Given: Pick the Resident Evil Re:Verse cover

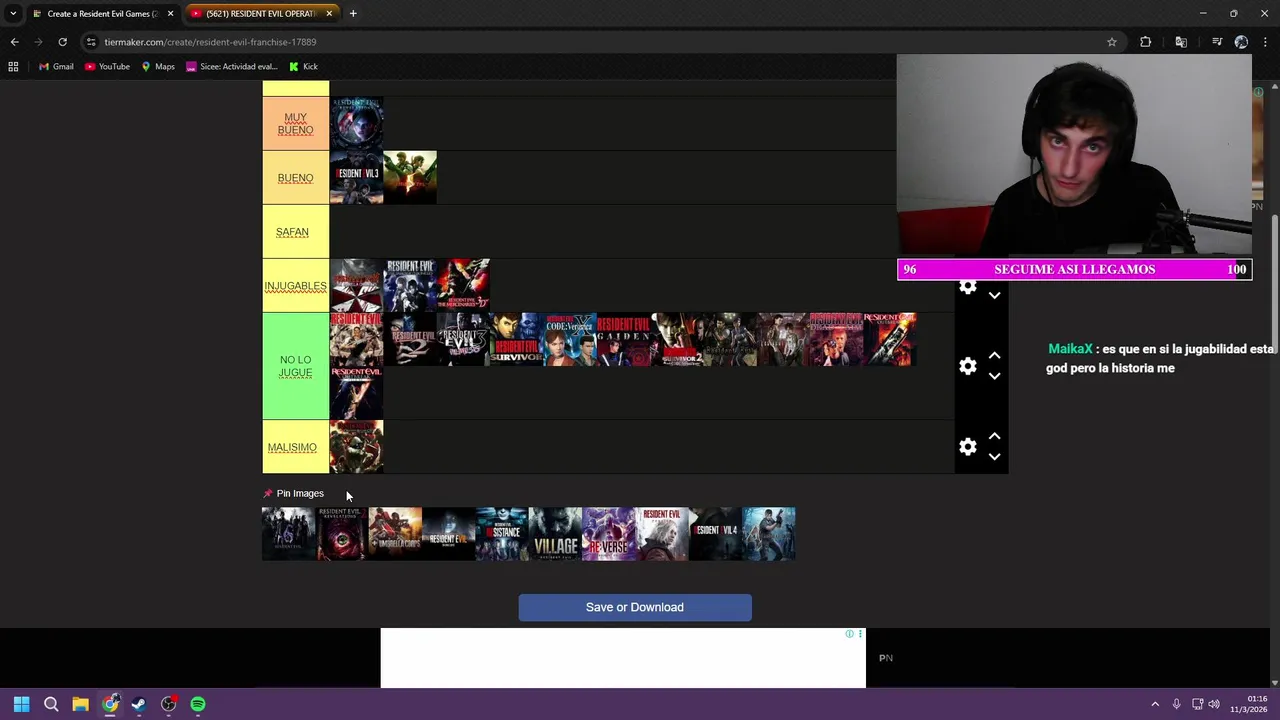Looking at the screenshot, I should click(x=608, y=534).
